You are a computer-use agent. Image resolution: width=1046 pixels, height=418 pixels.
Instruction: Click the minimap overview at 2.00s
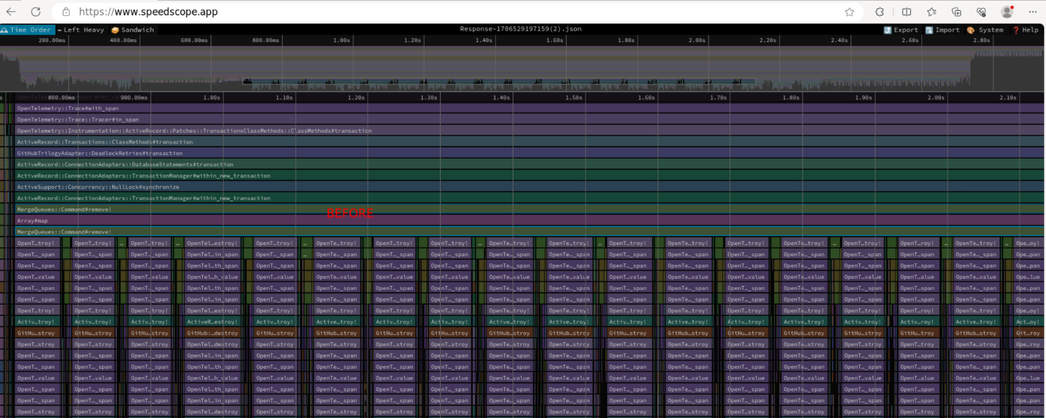pyautogui.click(x=697, y=70)
